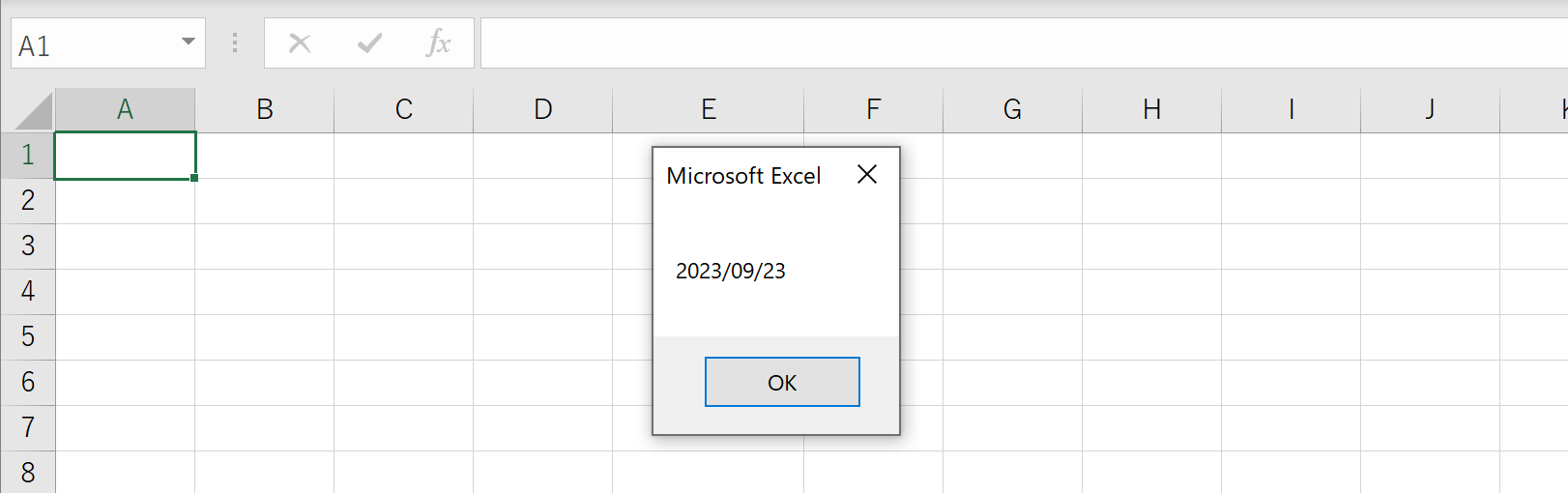Open the Insert Function fx icon
This screenshot has height=493, width=1568.
click(x=439, y=43)
